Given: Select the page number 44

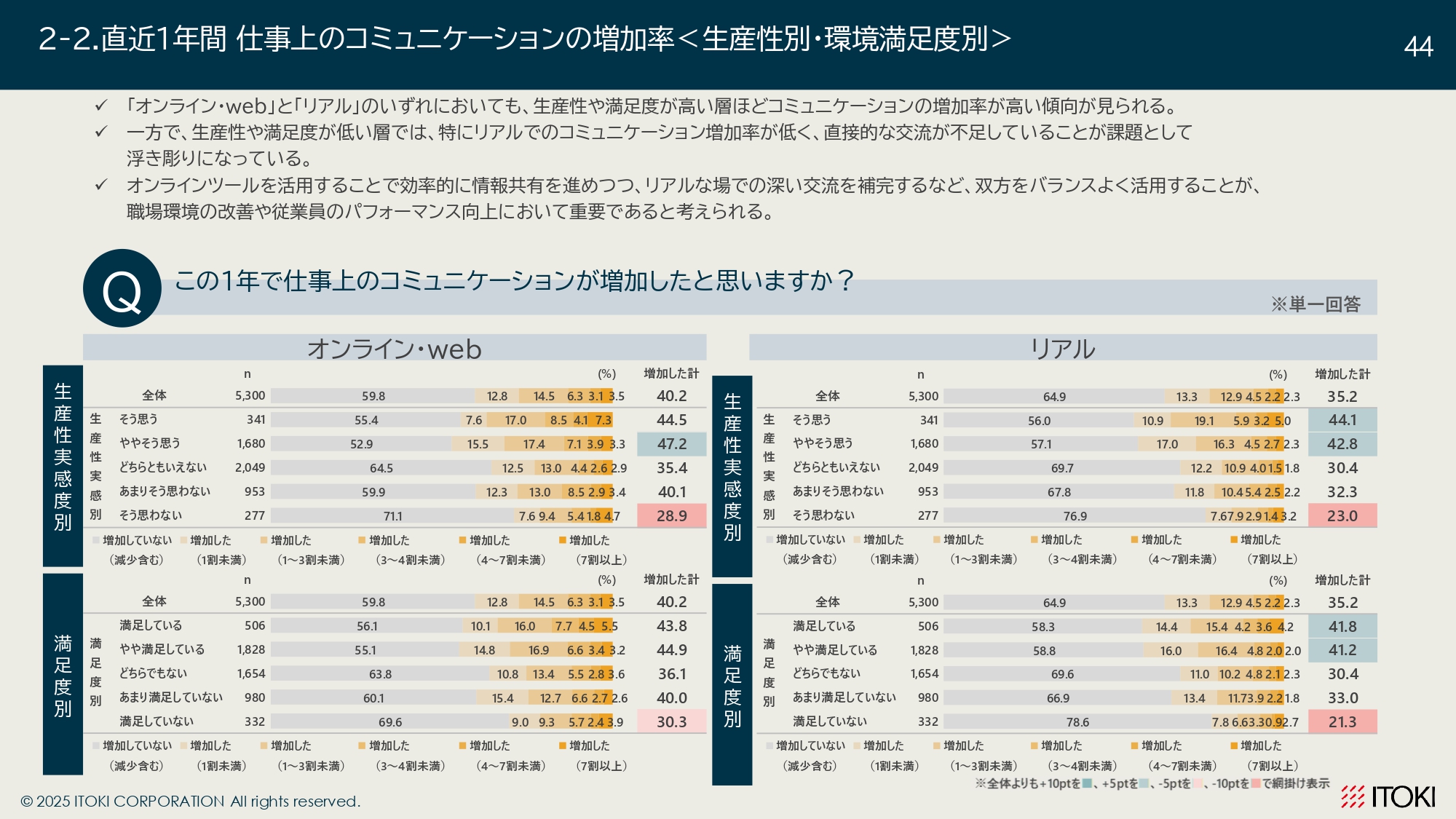Looking at the screenshot, I should 1418,47.
